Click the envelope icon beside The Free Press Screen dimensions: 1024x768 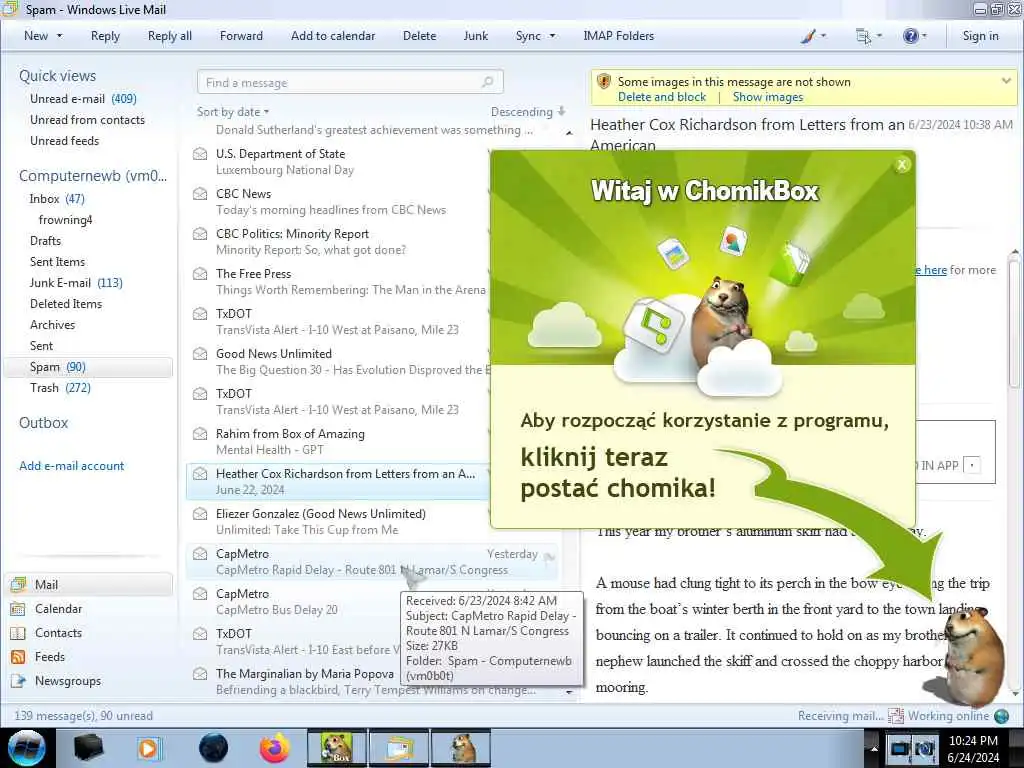200,274
